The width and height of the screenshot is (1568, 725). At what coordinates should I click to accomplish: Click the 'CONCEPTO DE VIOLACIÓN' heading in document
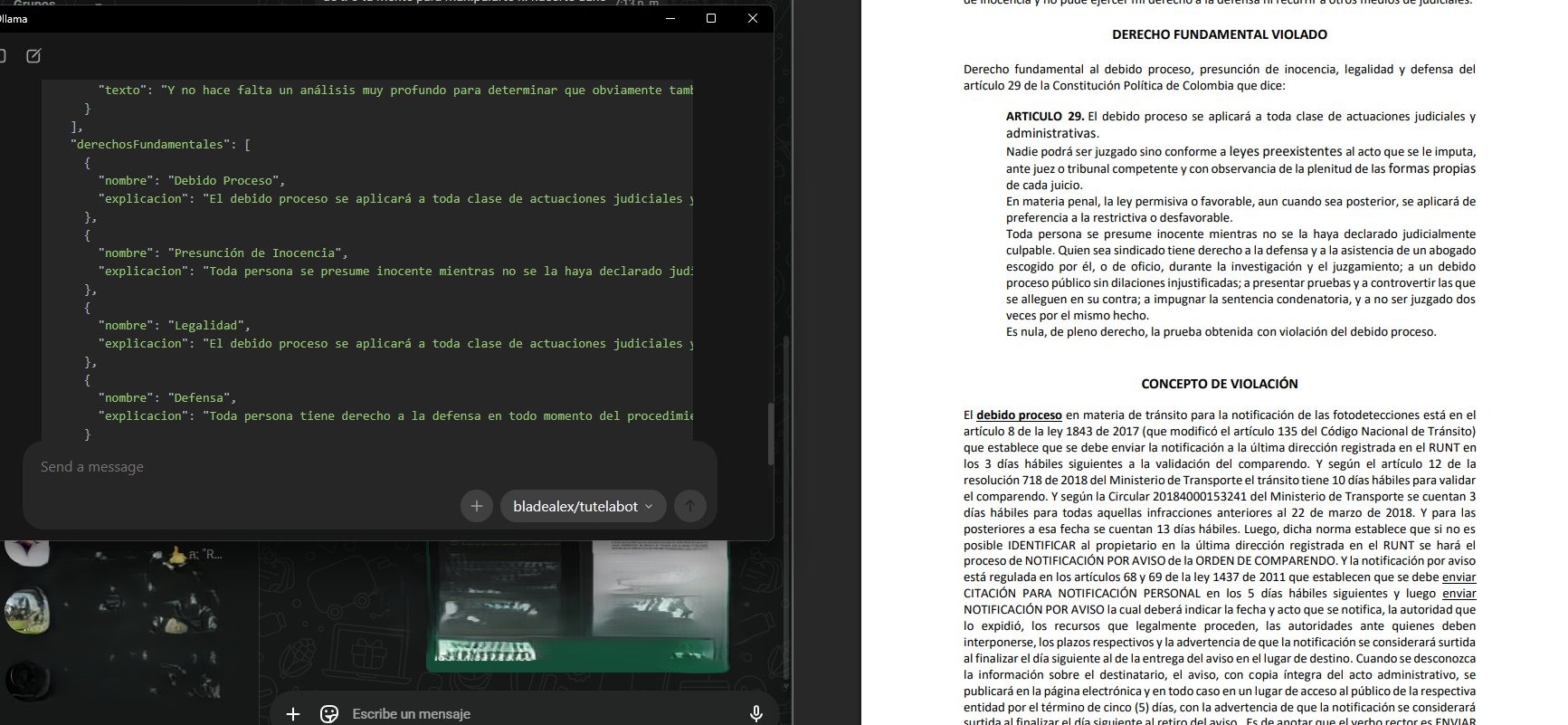tap(1220, 384)
